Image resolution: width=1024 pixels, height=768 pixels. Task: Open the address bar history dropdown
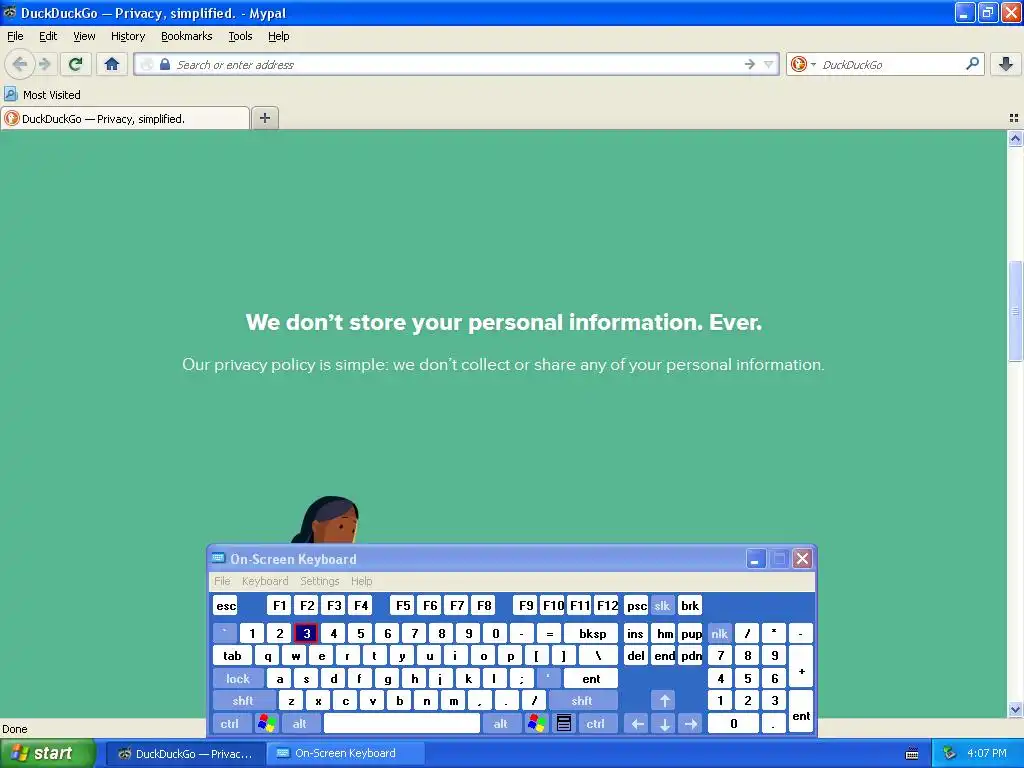coord(769,64)
